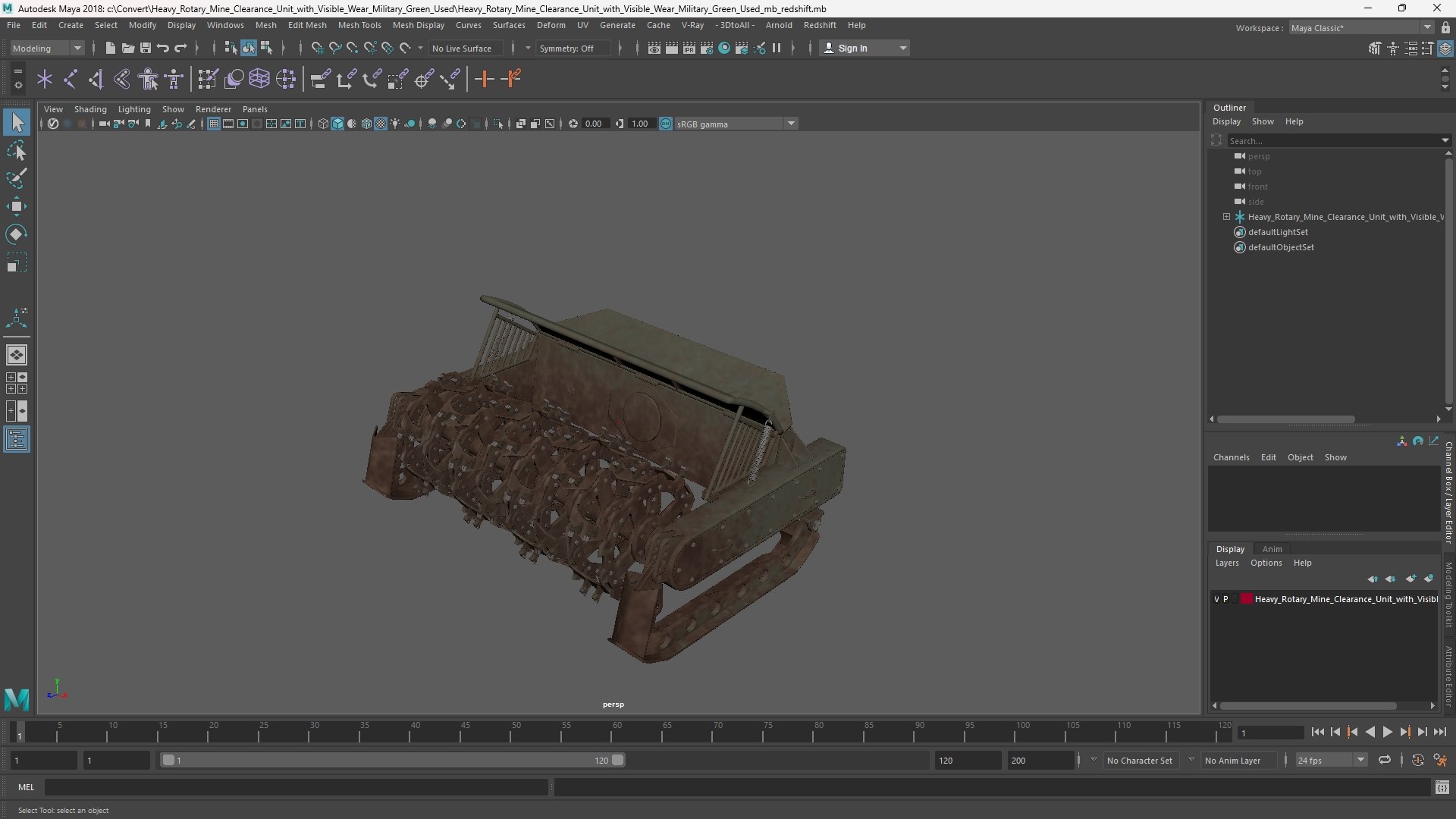Select the Rotate tool in the toolbox
Viewport: 1456px width, 819px height.
pos(16,234)
